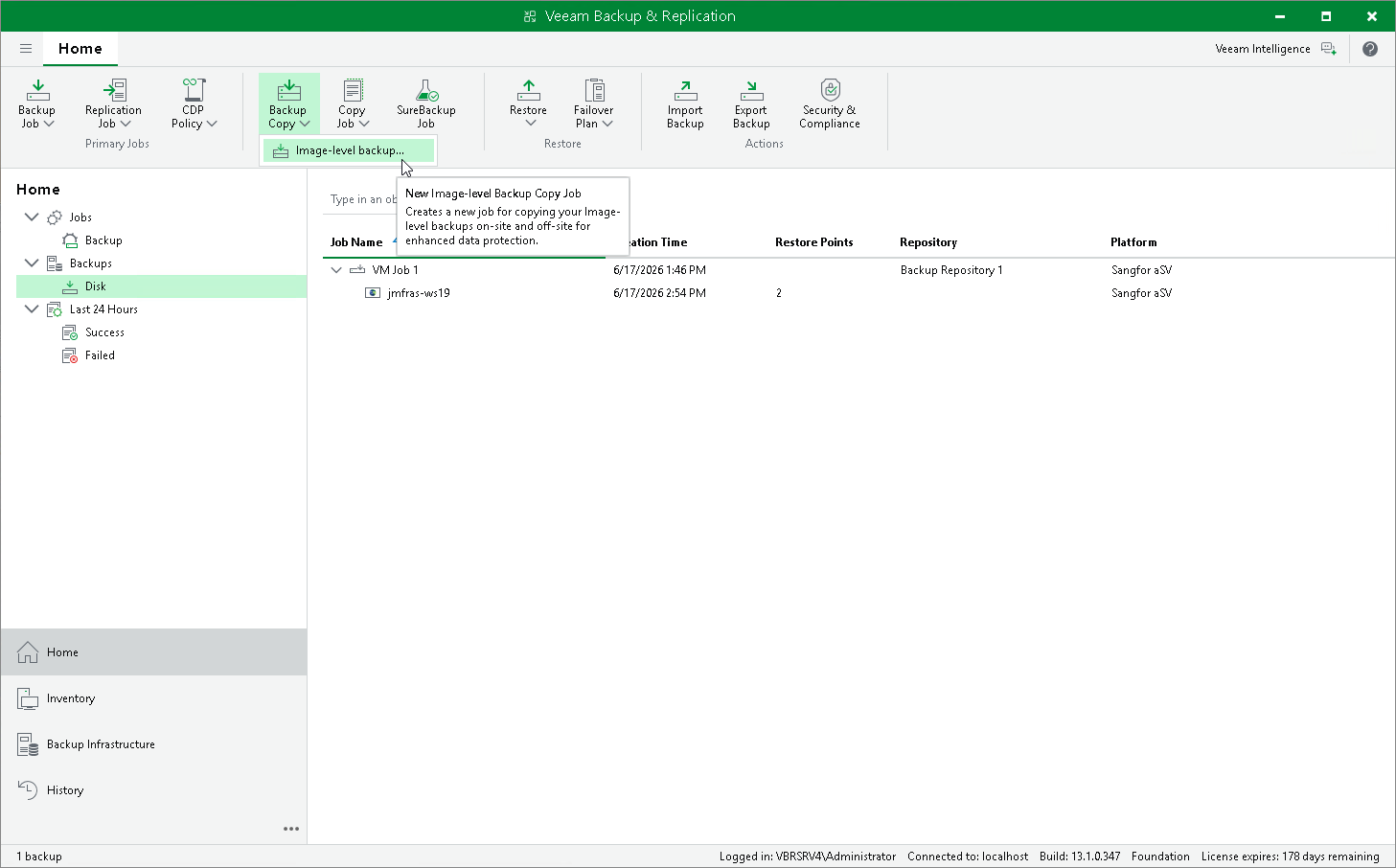
Task: Select Image-level backup menu entry
Action: [x=349, y=150]
